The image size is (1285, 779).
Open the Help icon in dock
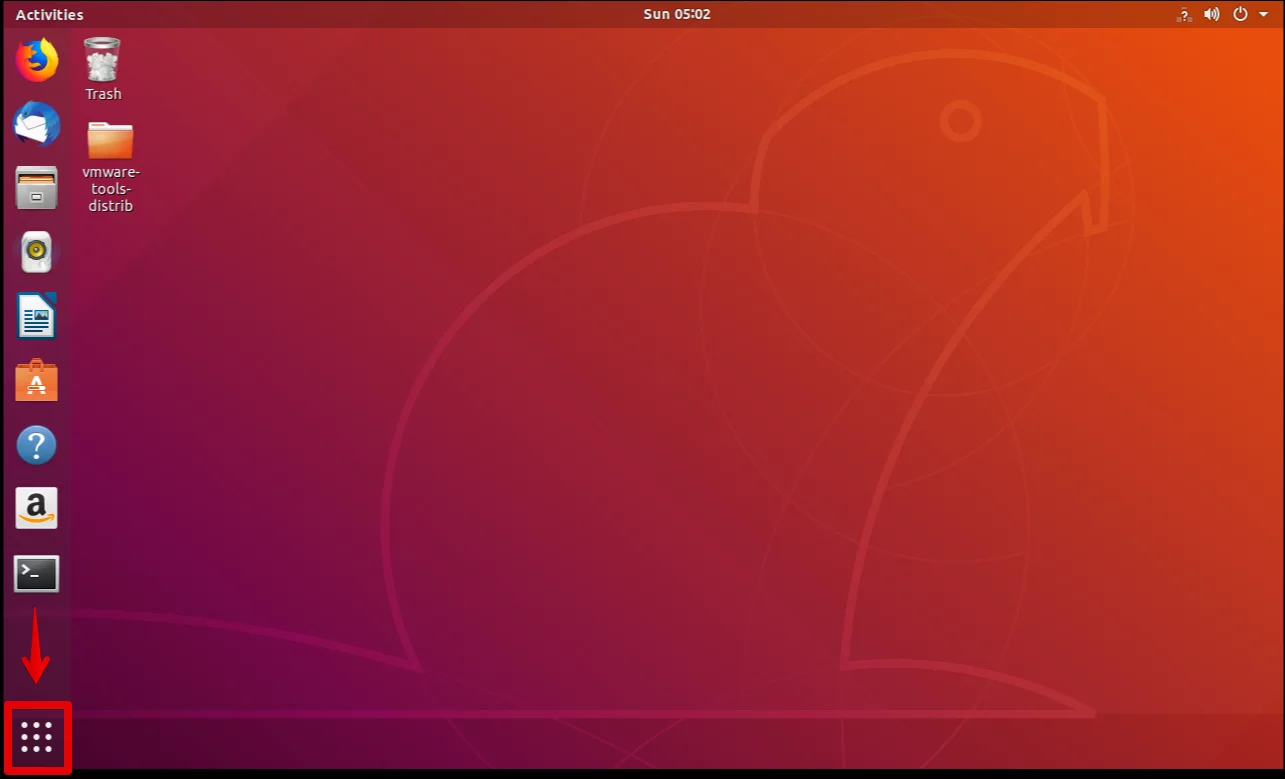(37, 445)
